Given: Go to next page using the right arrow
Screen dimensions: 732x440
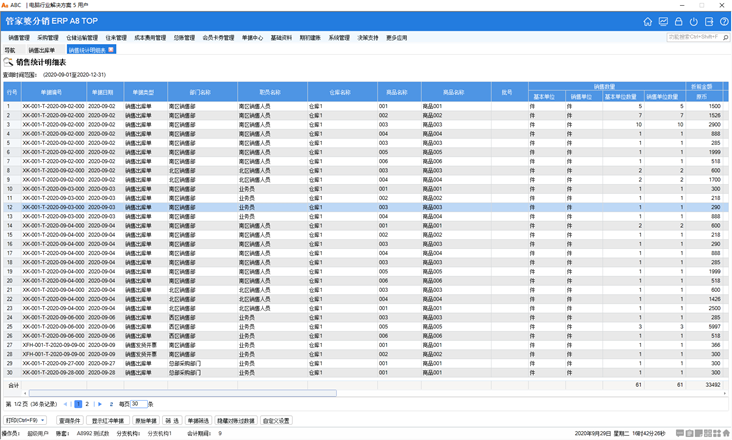Looking at the screenshot, I should (x=100, y=404).
